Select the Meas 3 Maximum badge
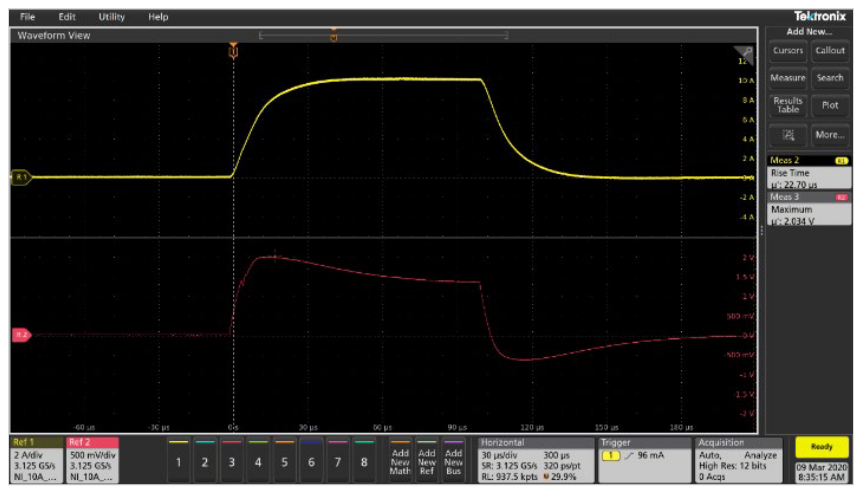This screenshot has height=493, width=861. 809,209
